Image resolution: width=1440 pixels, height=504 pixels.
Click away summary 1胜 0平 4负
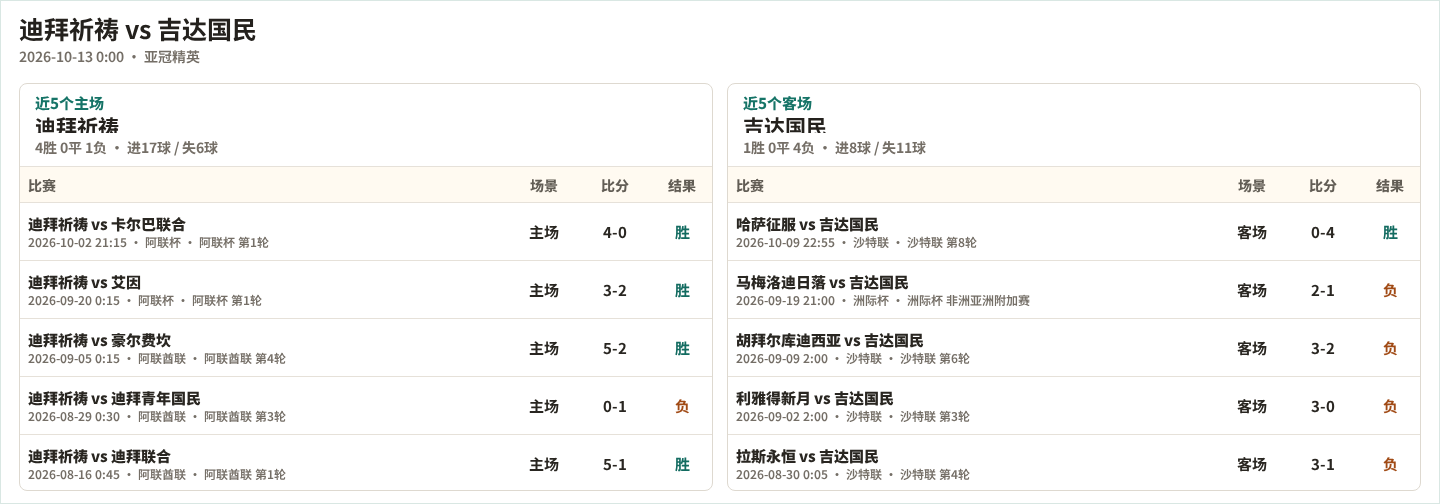coord(779,148)
